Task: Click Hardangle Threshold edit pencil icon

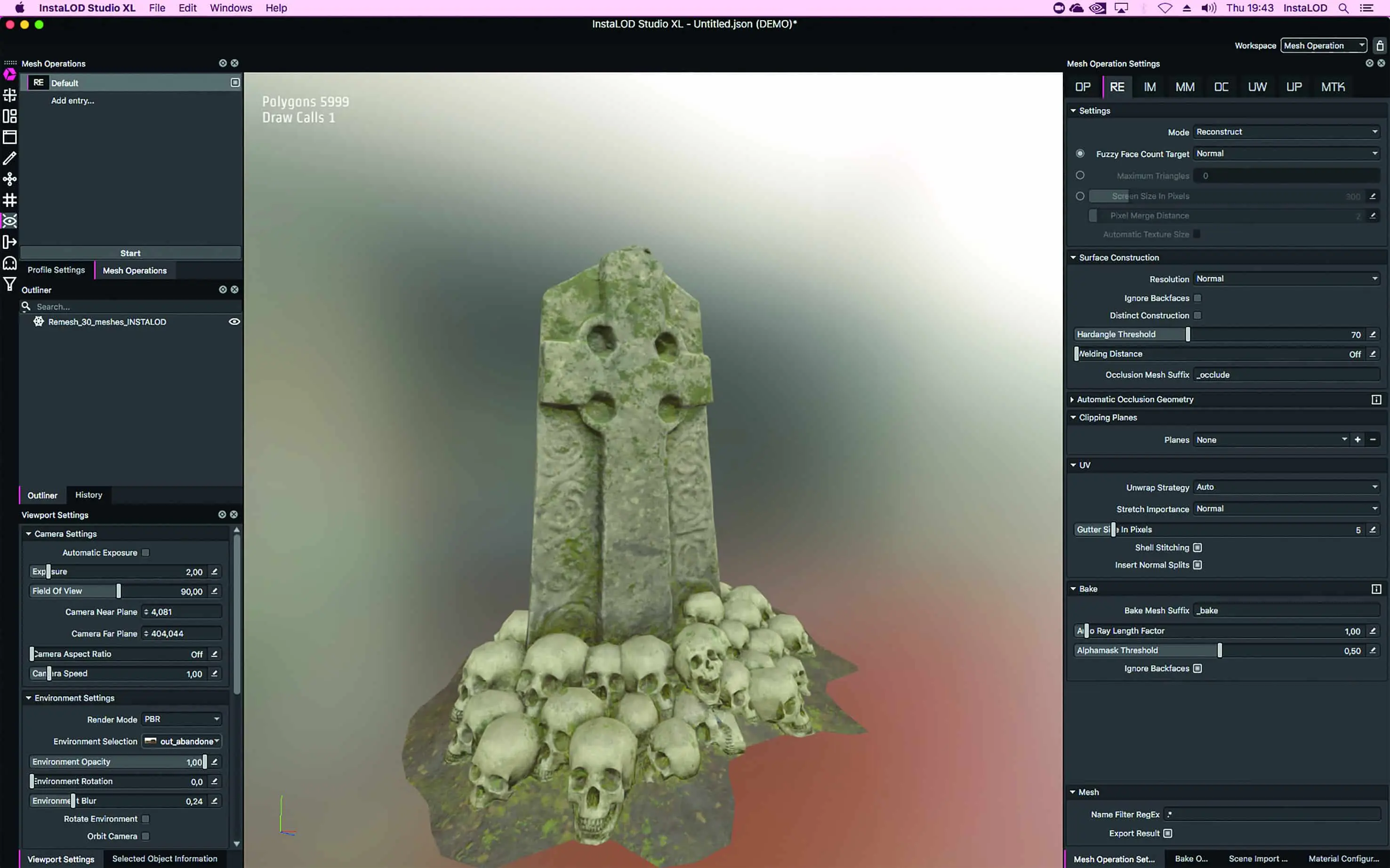Action: (1373, 334)
